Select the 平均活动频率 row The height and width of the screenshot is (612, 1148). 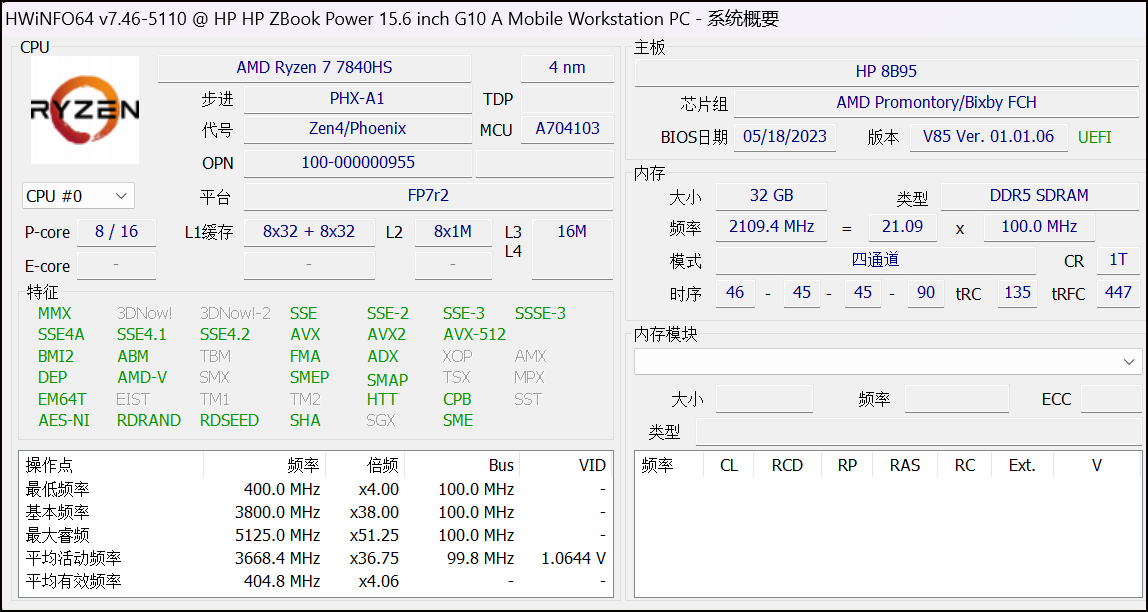coord(314,558)
